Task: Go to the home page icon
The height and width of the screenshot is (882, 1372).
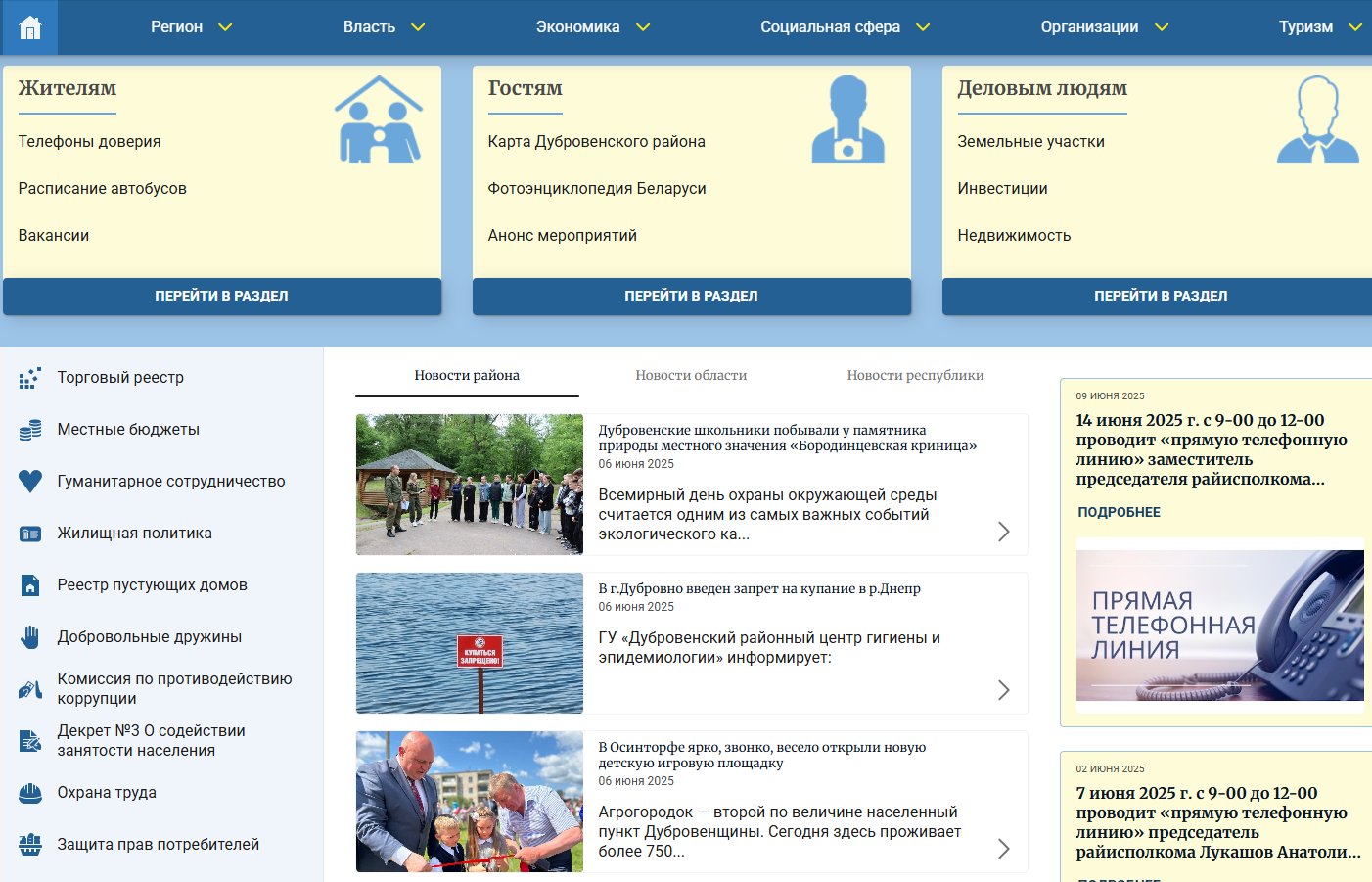Action: pos(30,27)
